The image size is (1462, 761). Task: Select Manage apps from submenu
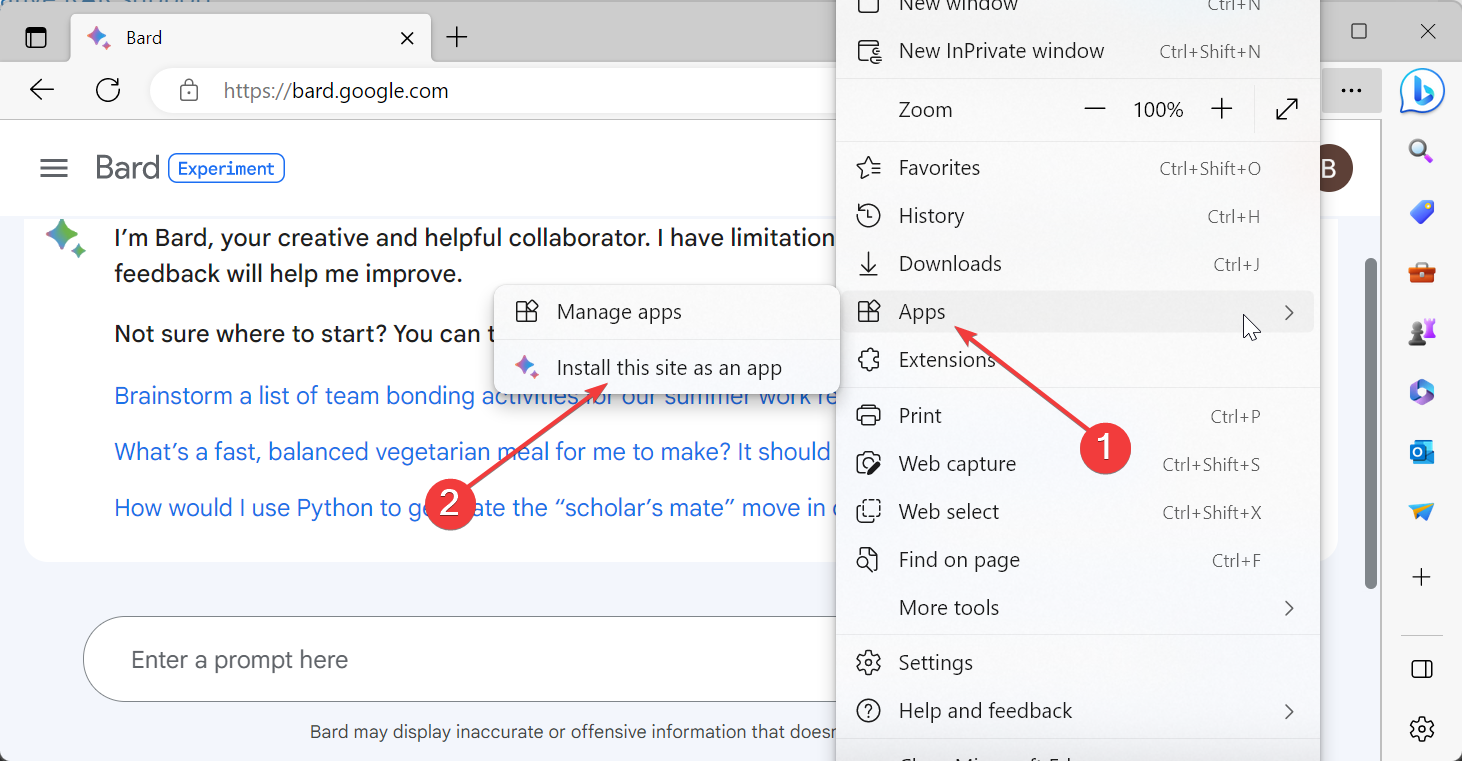(618, 312)
